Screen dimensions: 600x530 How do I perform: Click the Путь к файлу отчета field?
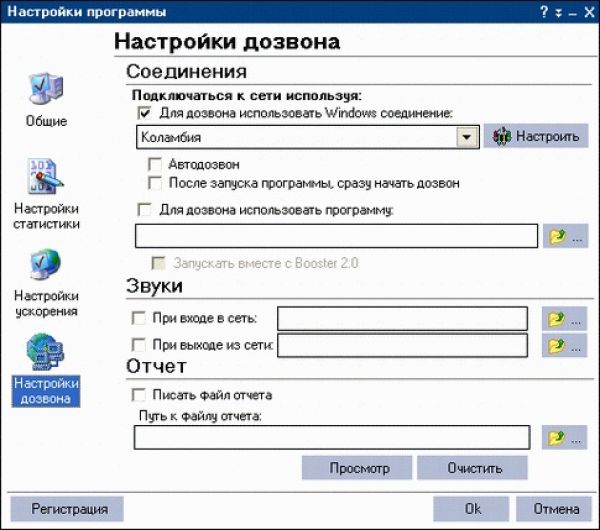coord(332,437)
